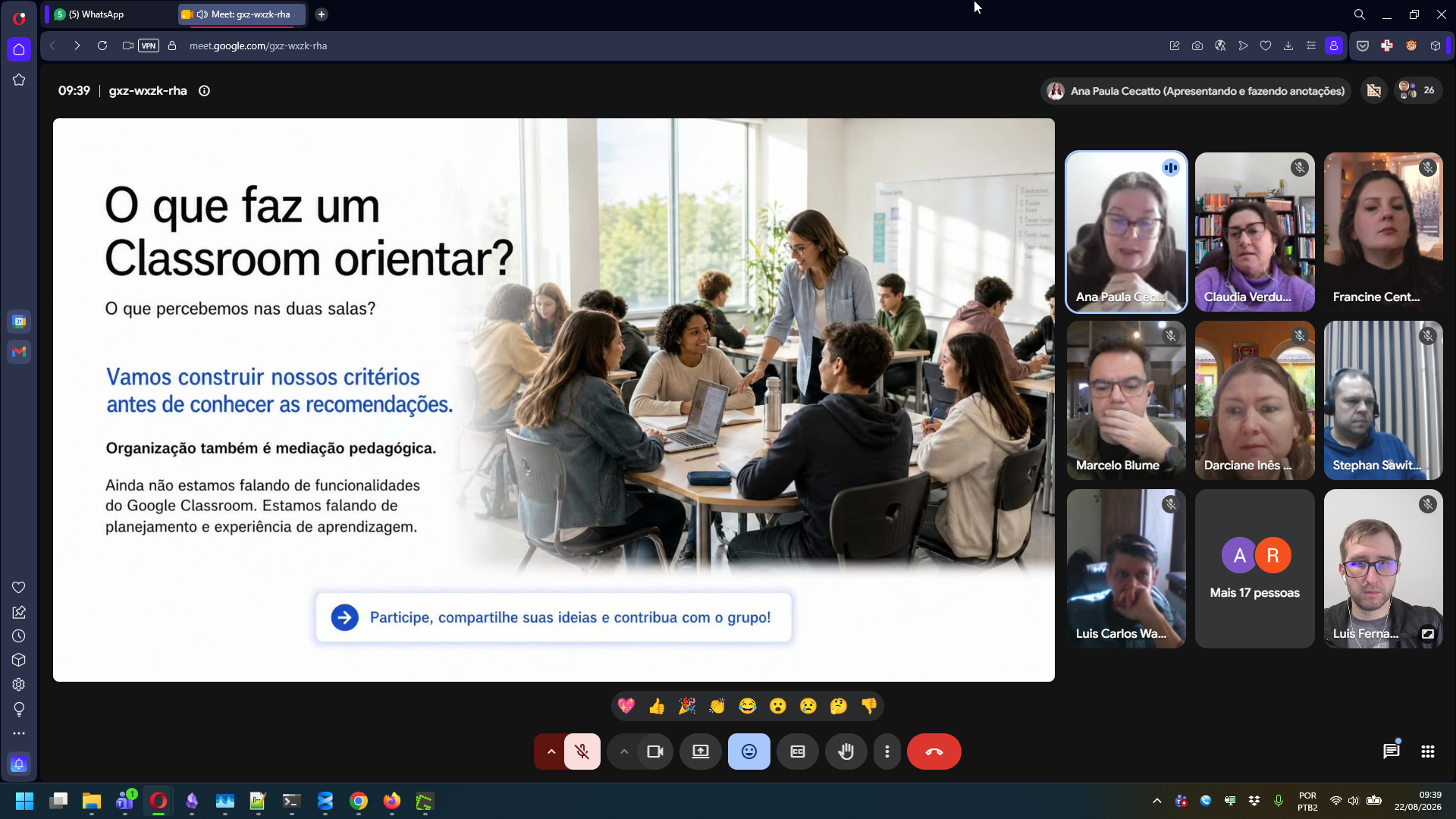The image size is (1456, 819).
Task: Click the address bar URL field
Action: (x=258, y=45)
